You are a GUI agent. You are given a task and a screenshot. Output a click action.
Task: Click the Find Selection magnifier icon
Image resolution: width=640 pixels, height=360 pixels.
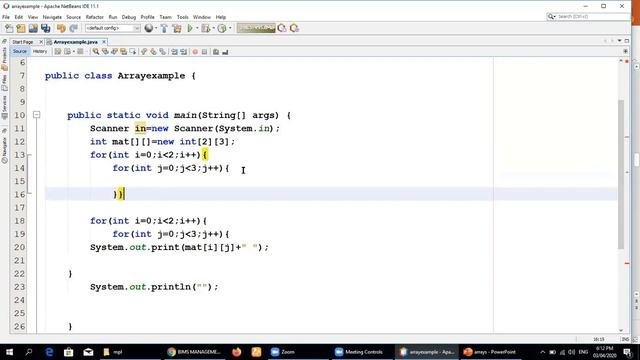[96, 52]
